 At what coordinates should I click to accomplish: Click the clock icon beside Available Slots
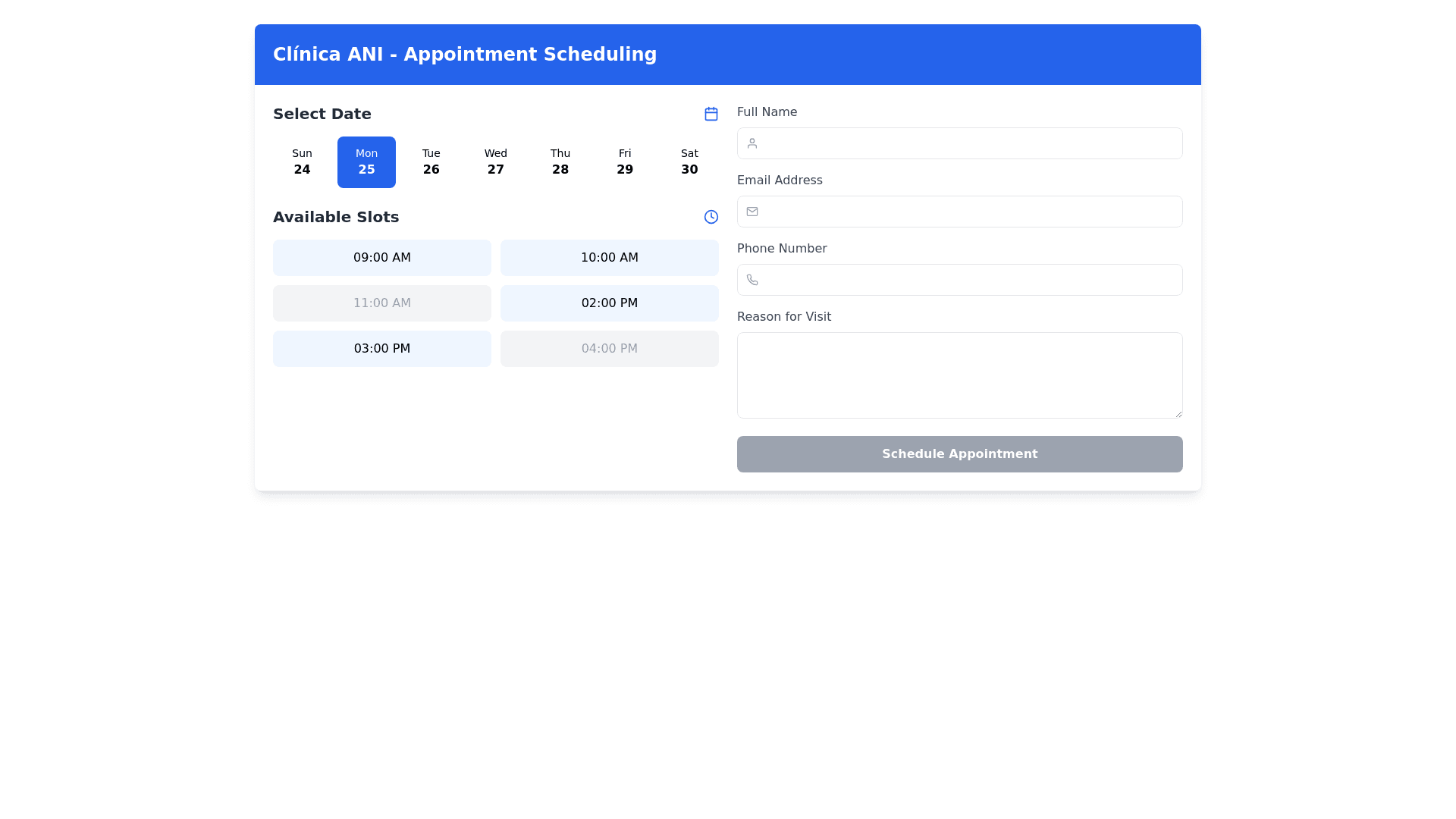pyautogui.click(x=711, y=217)
